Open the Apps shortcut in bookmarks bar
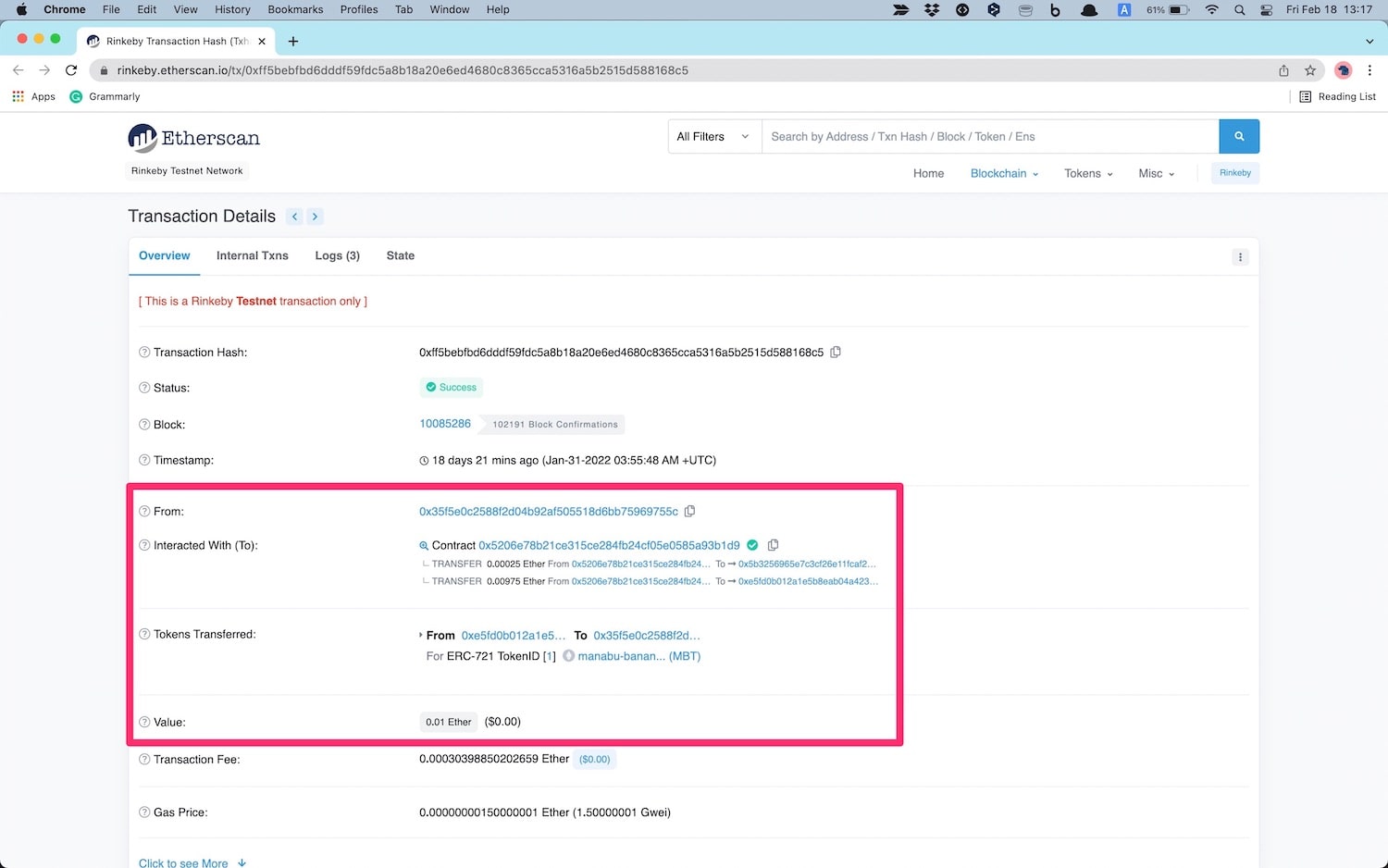 [33, 96]
